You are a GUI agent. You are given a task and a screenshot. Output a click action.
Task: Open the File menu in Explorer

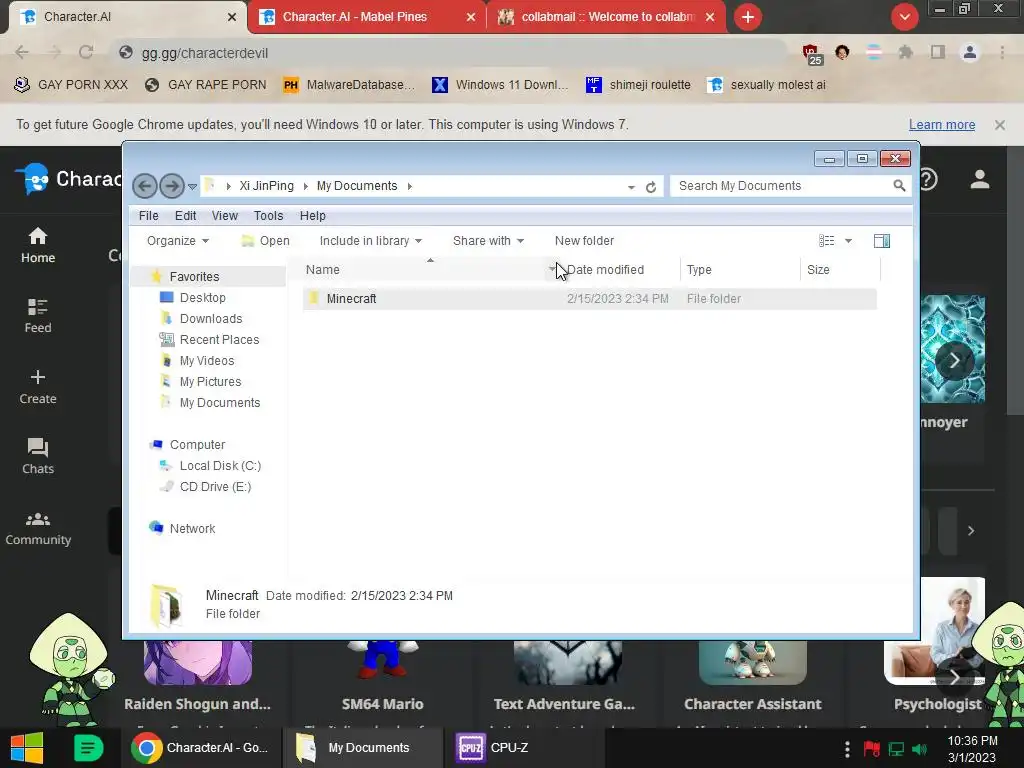[x=148, y=216]
